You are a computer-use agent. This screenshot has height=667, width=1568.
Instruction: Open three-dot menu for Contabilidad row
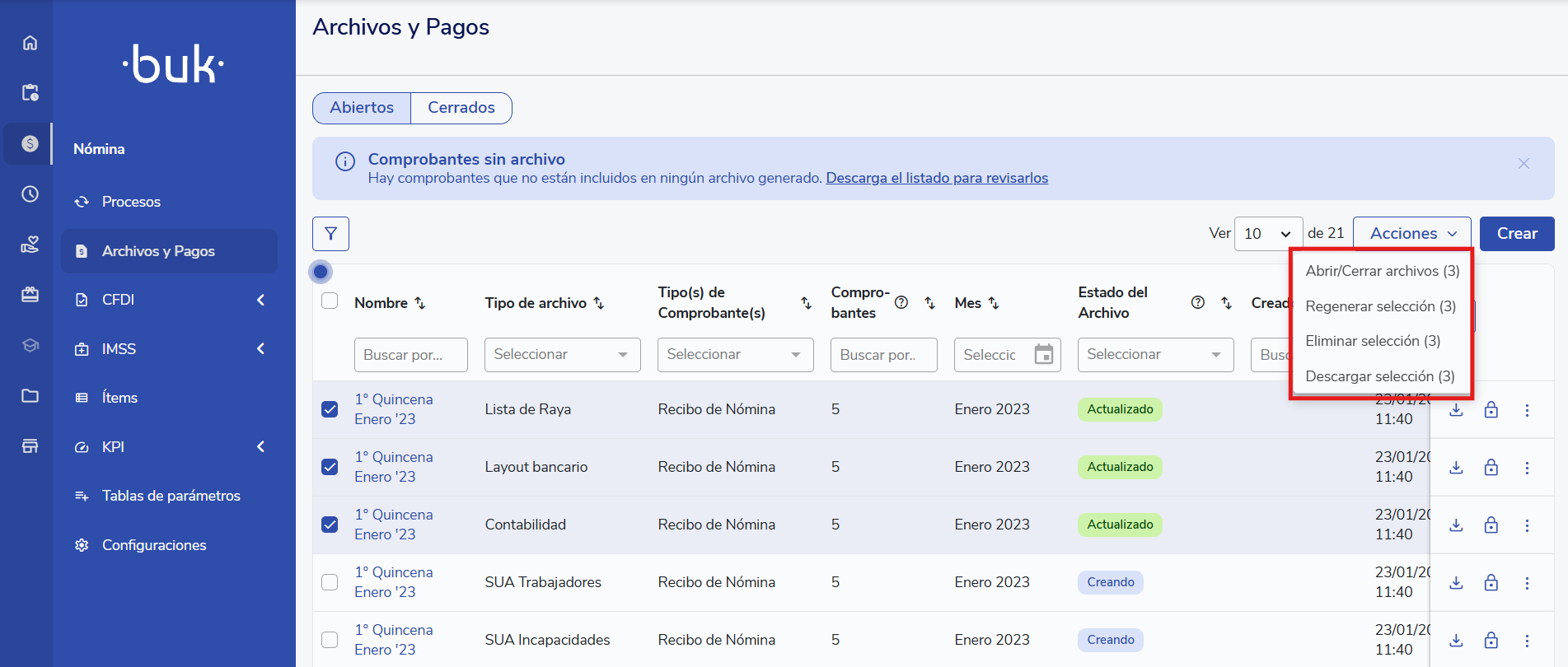[1526, 525]
